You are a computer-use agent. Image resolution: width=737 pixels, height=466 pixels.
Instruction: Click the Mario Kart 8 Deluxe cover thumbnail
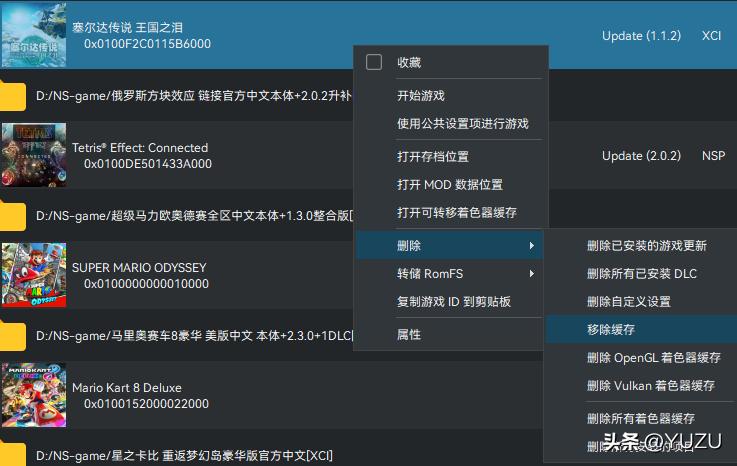click(x=34, y=395)
